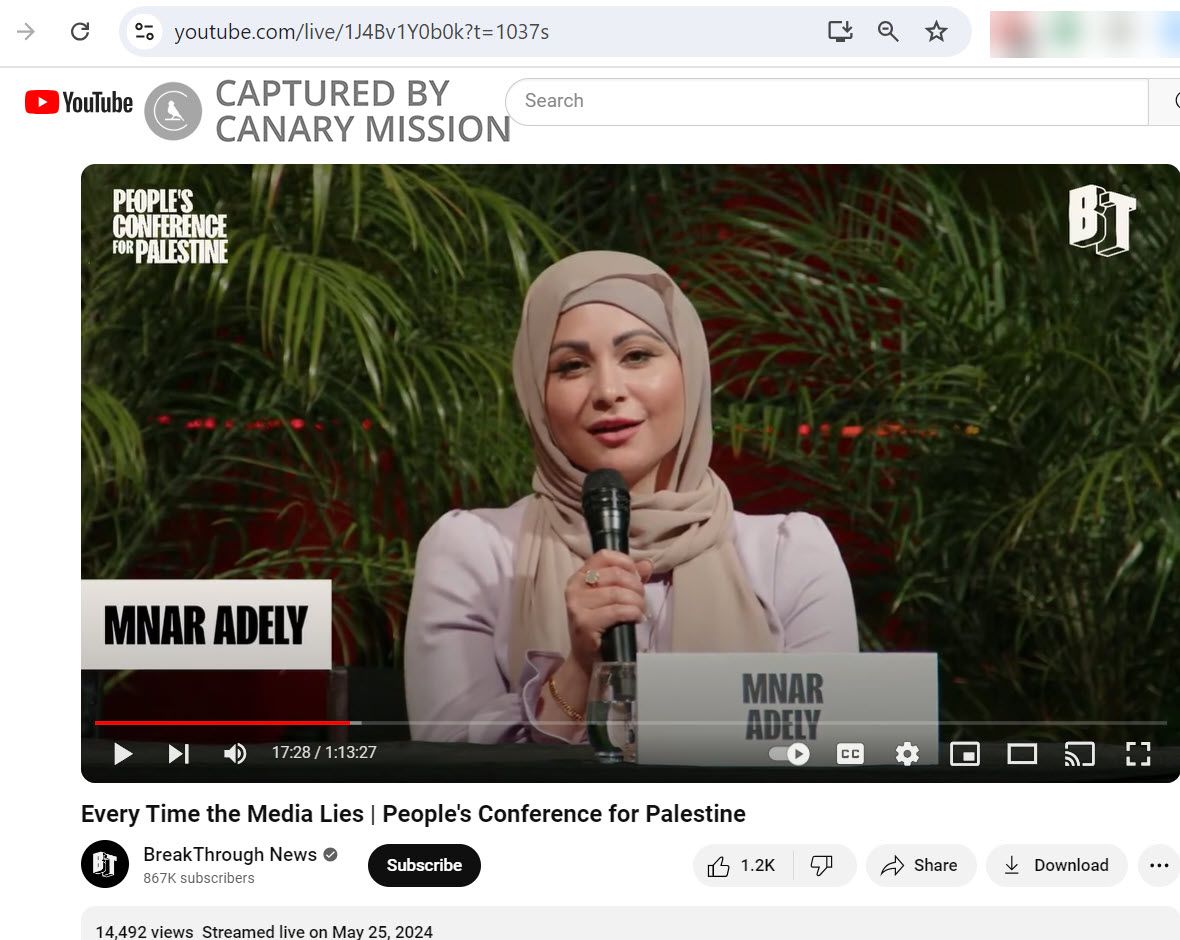Switch to theater mode

coord(1022,754)
